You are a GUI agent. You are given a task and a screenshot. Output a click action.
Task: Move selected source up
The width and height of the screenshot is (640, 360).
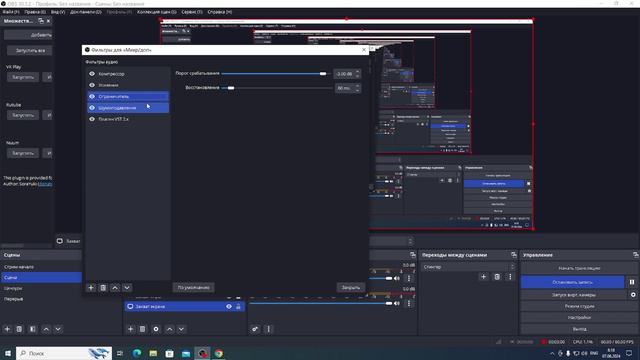click(169, 329)
